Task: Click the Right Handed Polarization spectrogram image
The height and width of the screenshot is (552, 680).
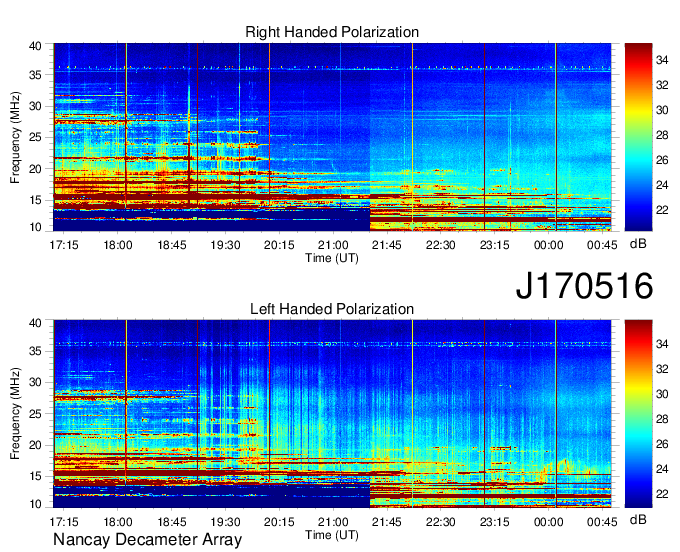Action: pyautogui.click(x=332, y=137)
